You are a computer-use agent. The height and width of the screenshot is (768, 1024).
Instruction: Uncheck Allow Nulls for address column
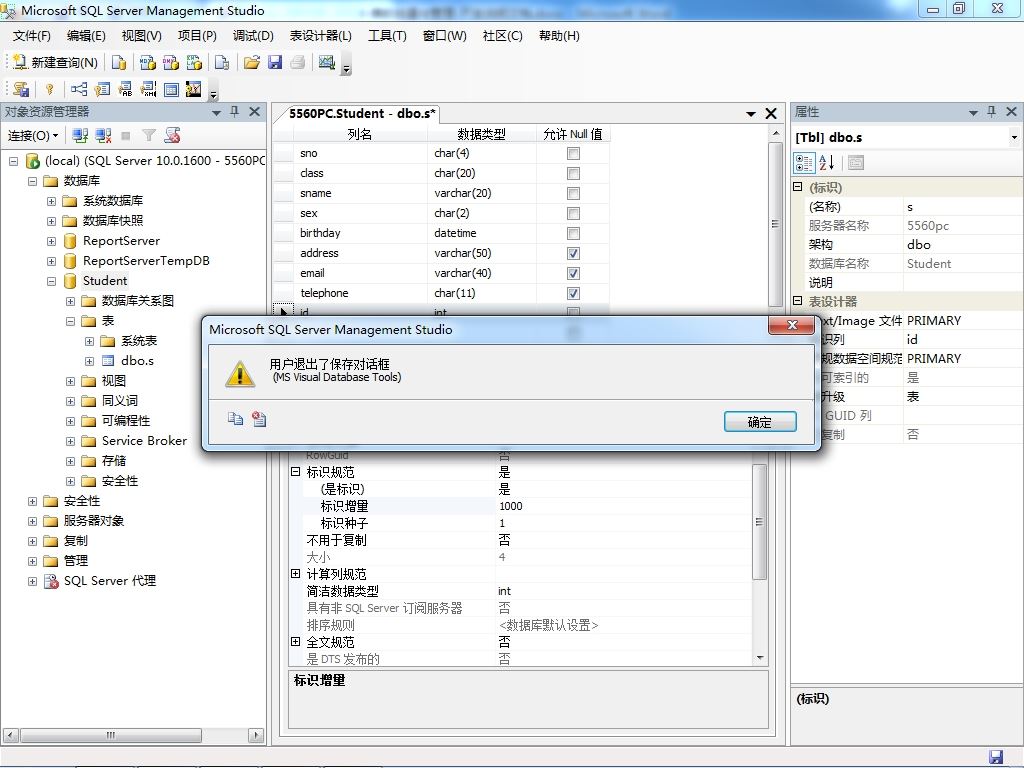[573, 253]
